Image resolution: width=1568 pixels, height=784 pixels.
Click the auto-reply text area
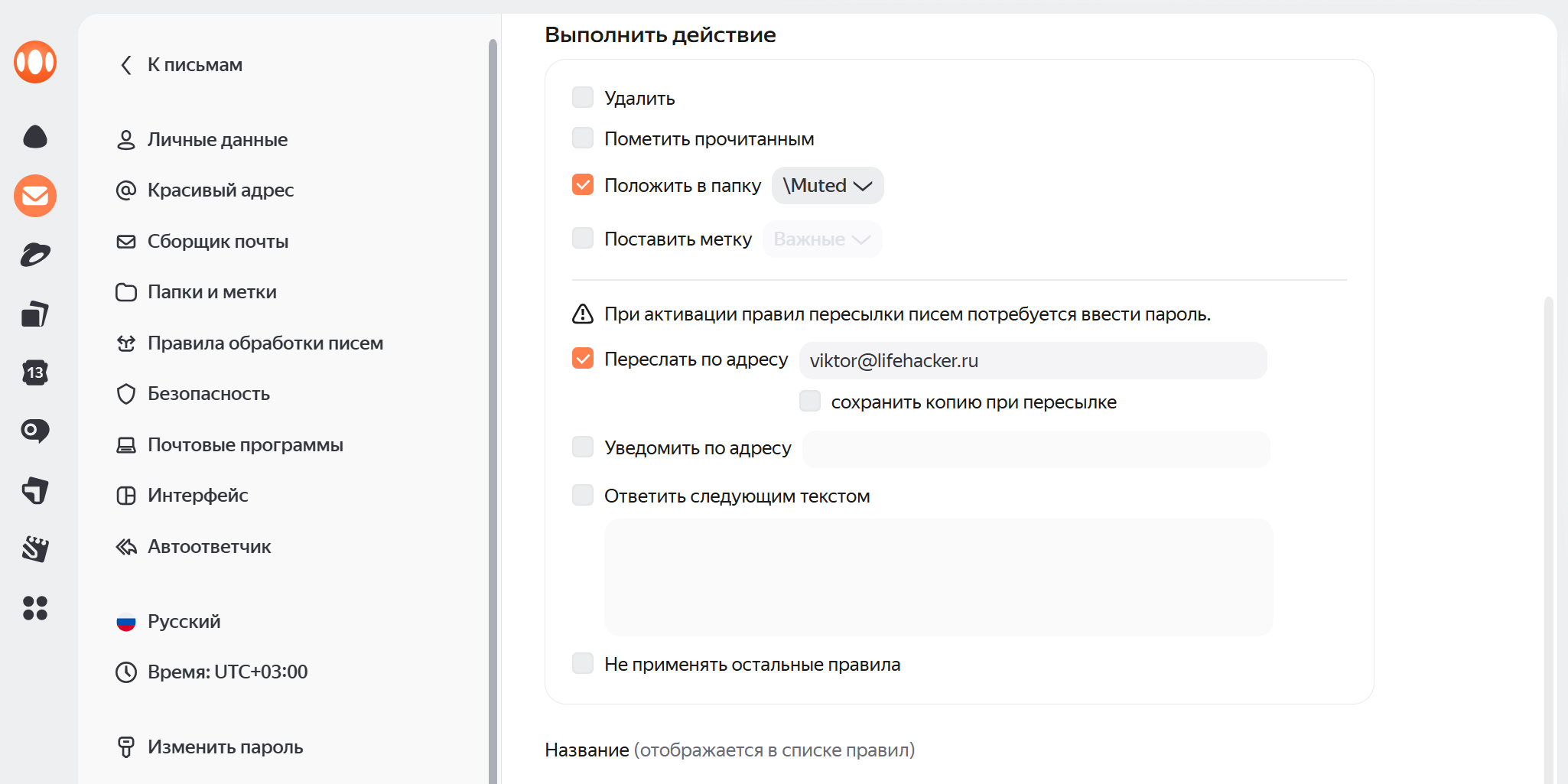point(939,577)
